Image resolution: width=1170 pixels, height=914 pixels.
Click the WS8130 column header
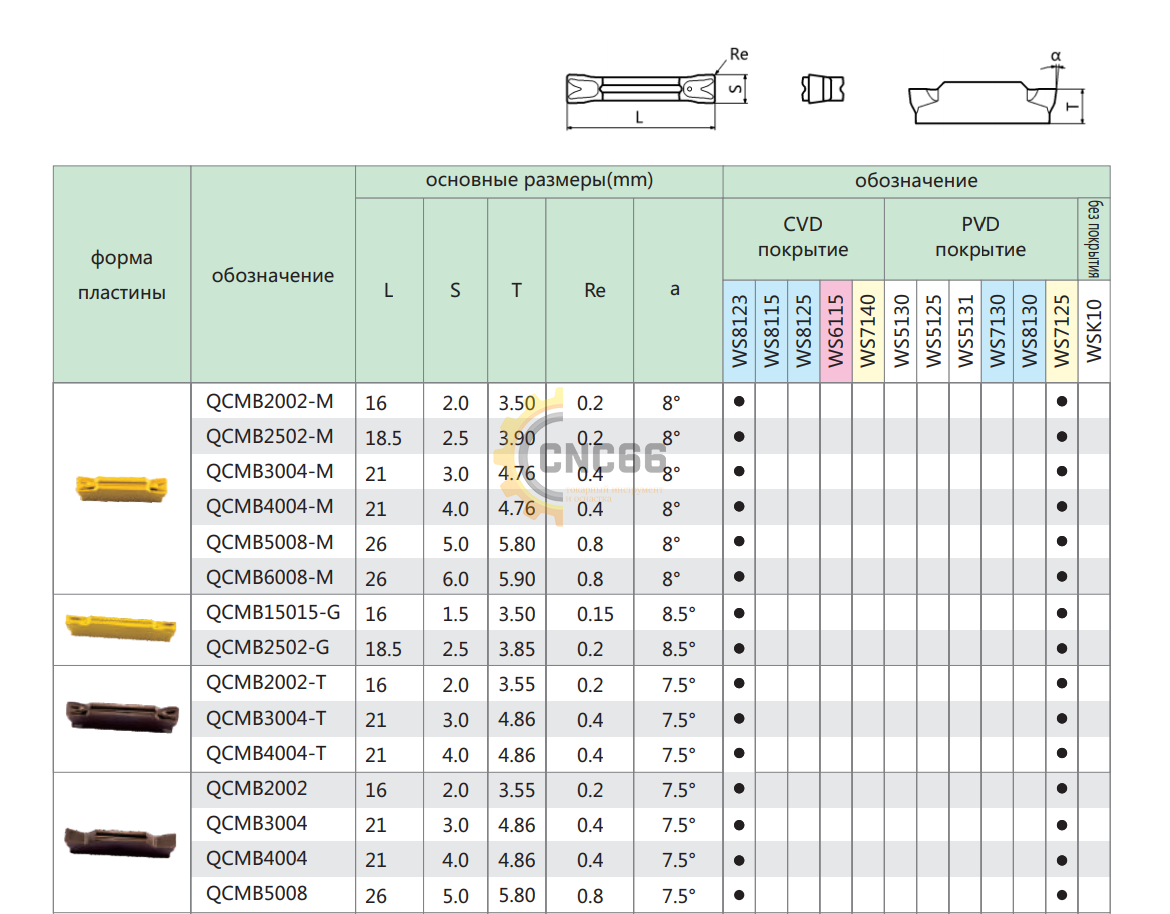pos(1030,331)
